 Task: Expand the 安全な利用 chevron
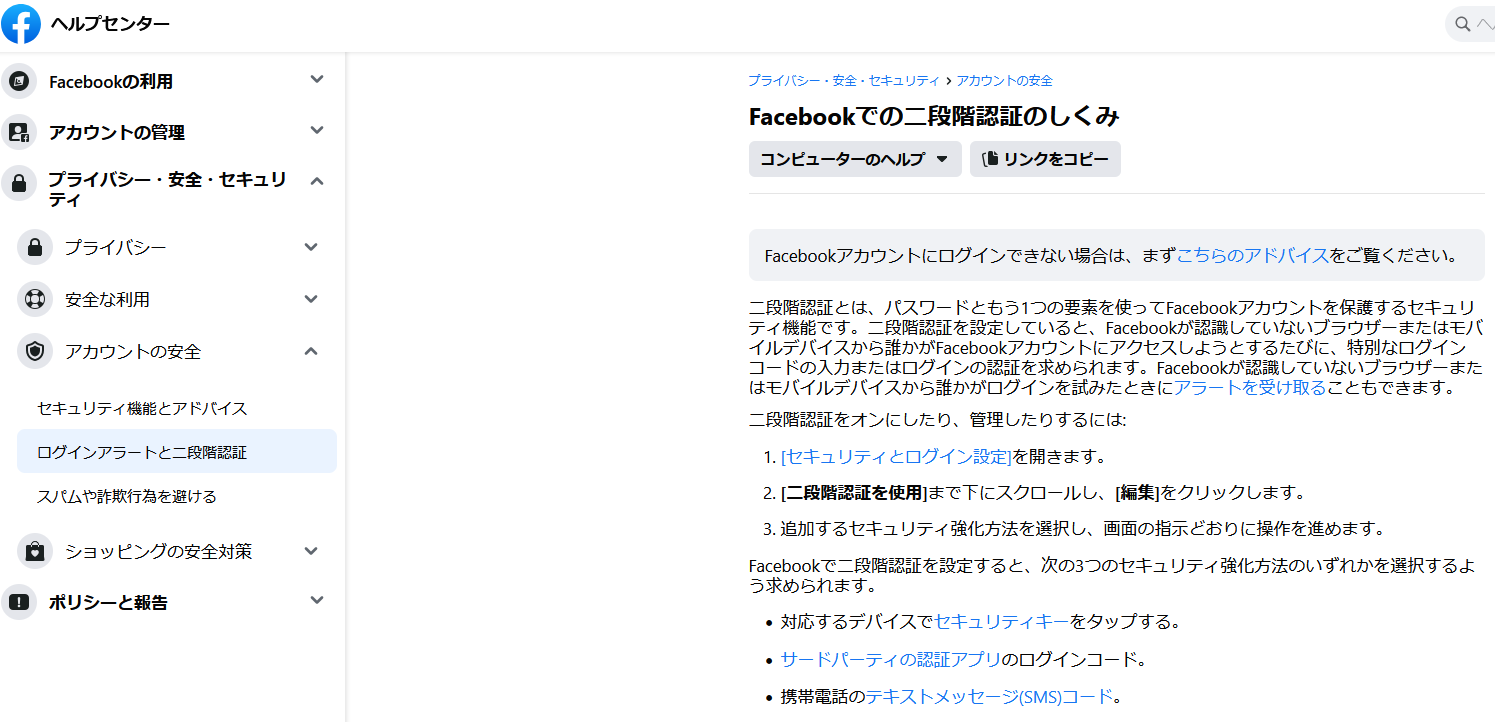point(311,298)
